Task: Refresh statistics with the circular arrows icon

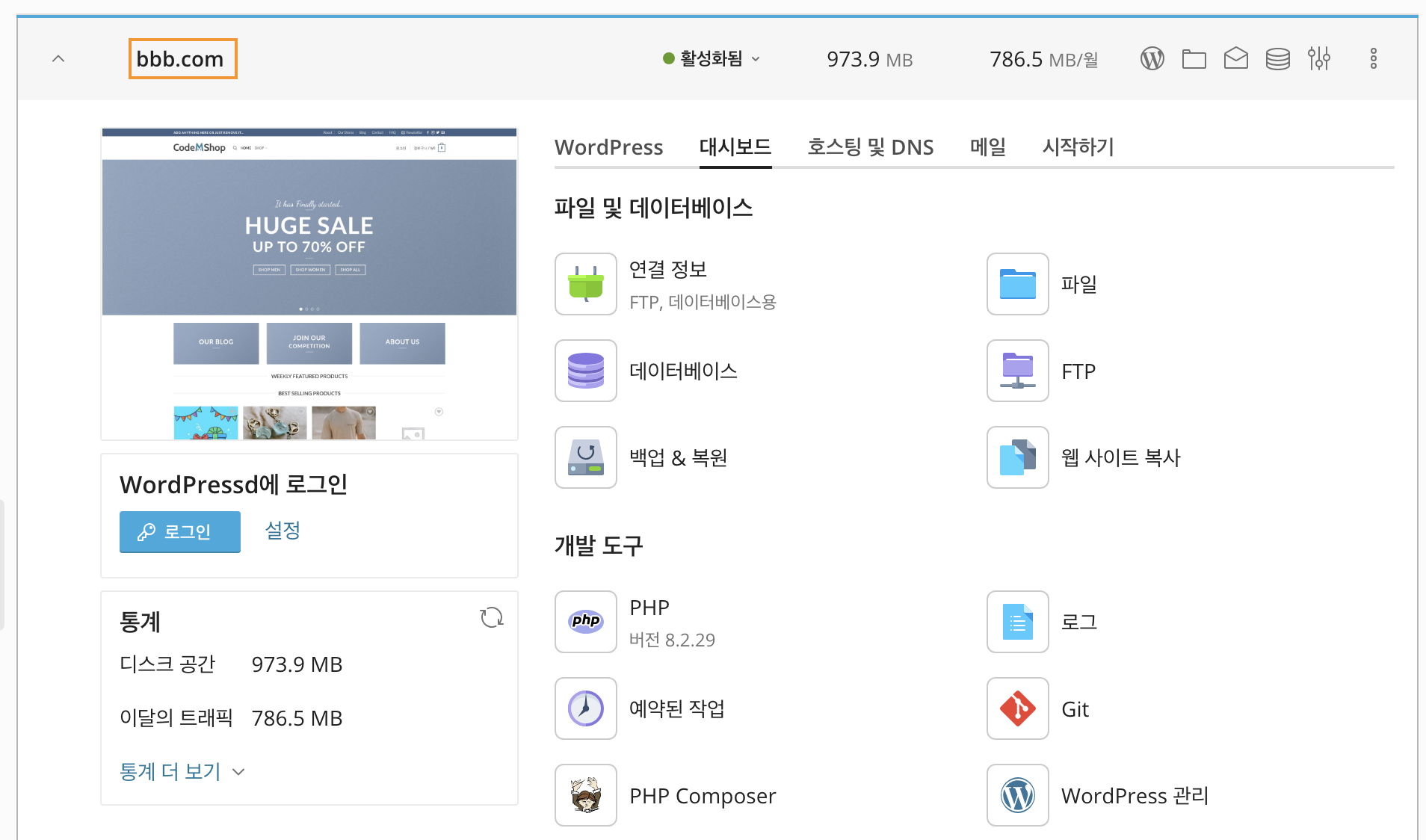Action: [491, 617]
